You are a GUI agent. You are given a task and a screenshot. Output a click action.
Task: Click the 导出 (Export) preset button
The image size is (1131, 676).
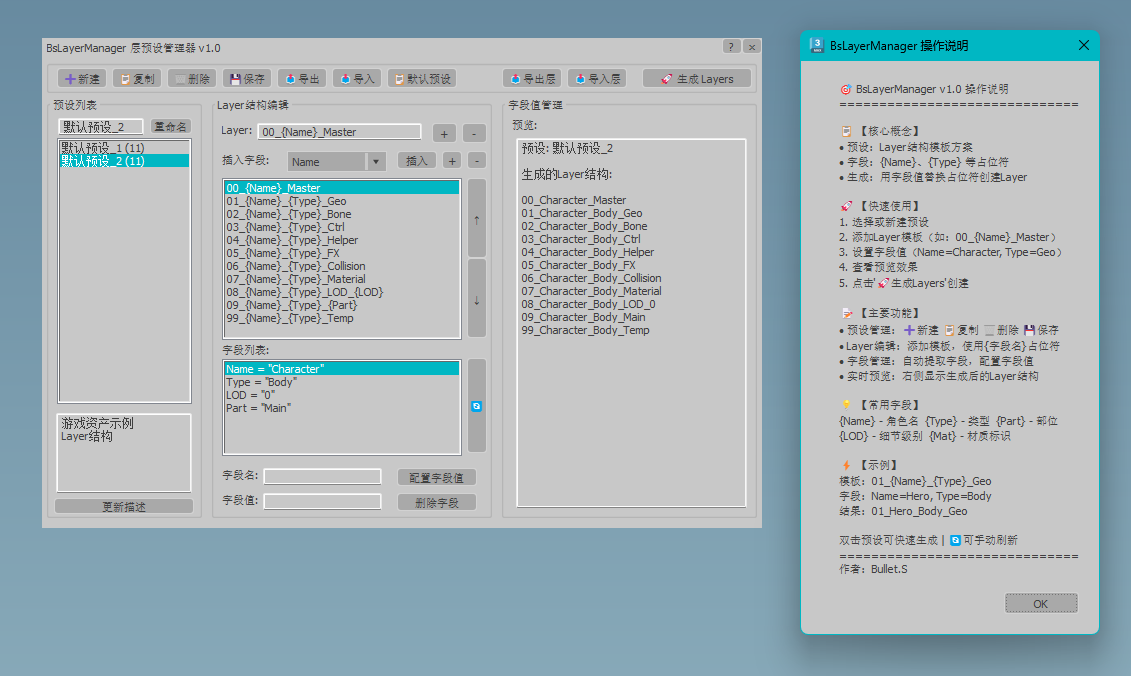[302, 79]
